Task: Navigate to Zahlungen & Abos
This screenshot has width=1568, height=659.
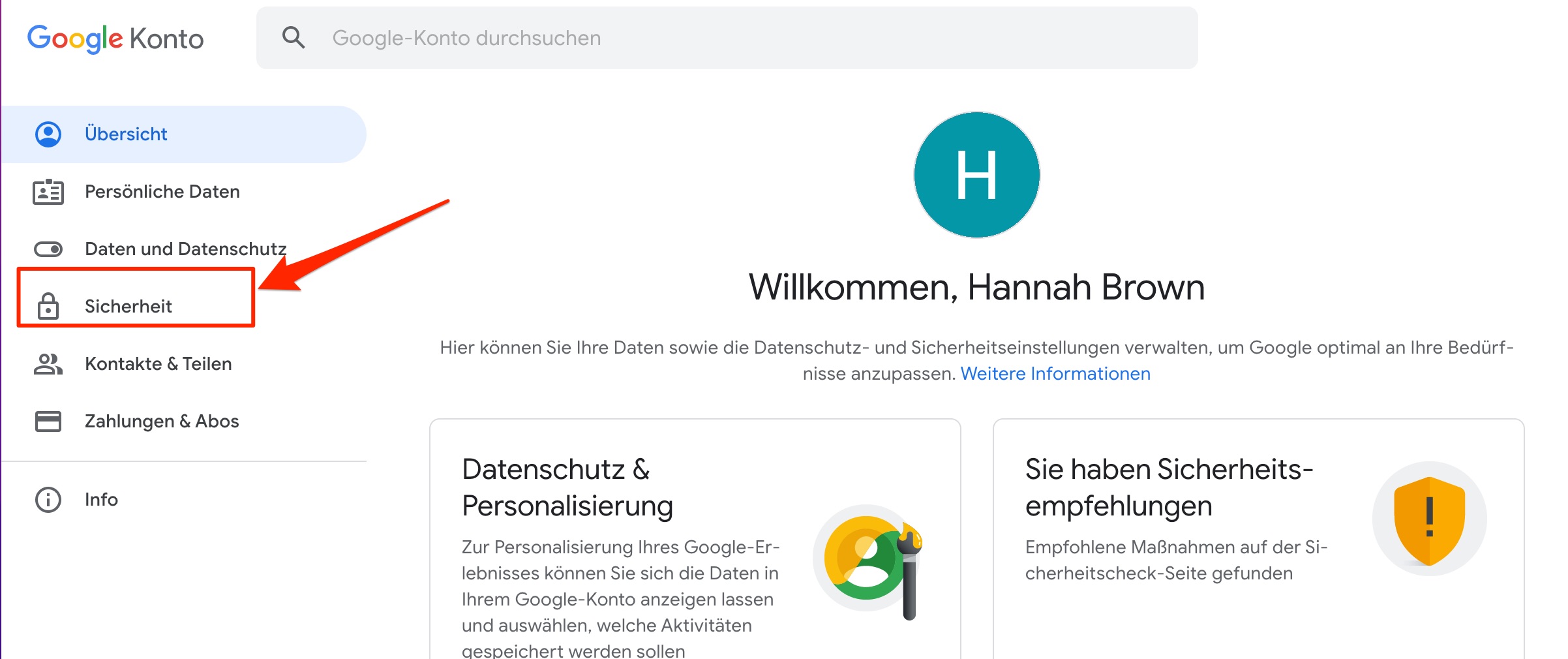Action: click(x=162, y=421)
